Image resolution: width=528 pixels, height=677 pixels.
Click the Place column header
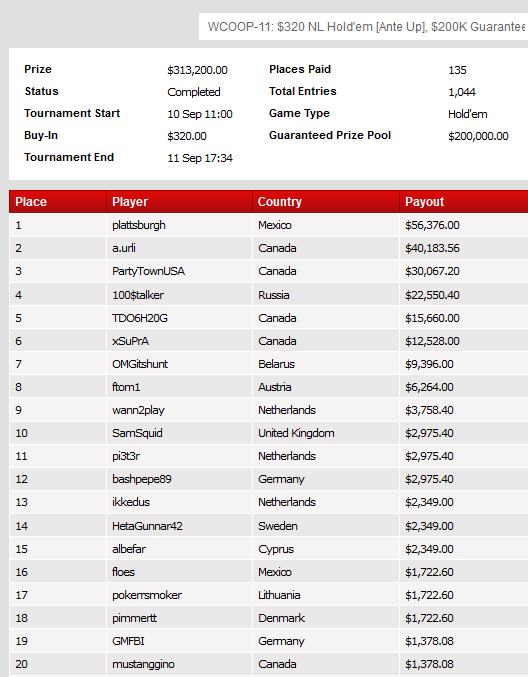(x=58, y=202)
